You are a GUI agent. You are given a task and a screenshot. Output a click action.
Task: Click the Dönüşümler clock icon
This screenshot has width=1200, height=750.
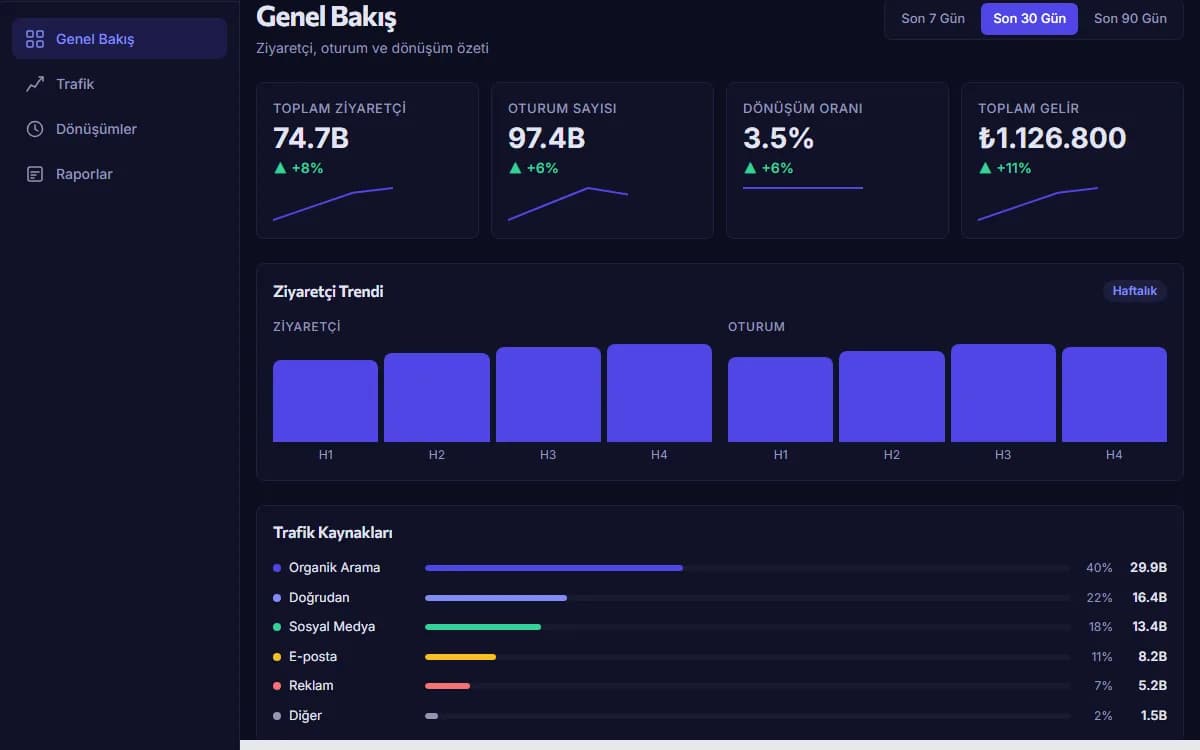tap(35, 129)
